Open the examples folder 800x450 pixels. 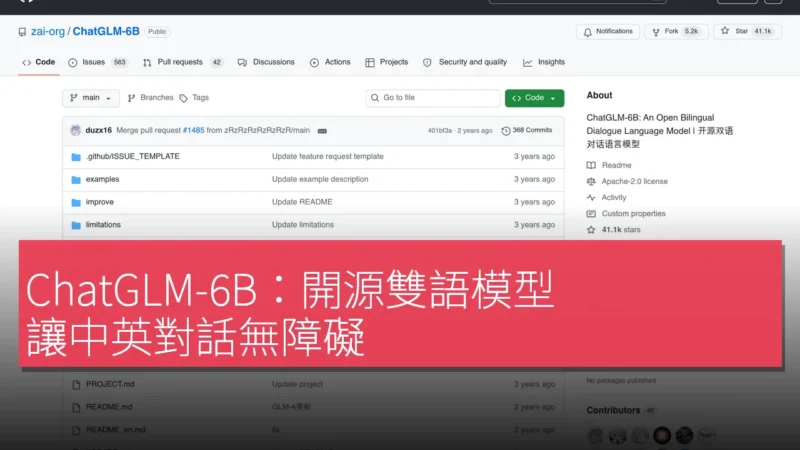pyautogui.click(x=103, y=180)
